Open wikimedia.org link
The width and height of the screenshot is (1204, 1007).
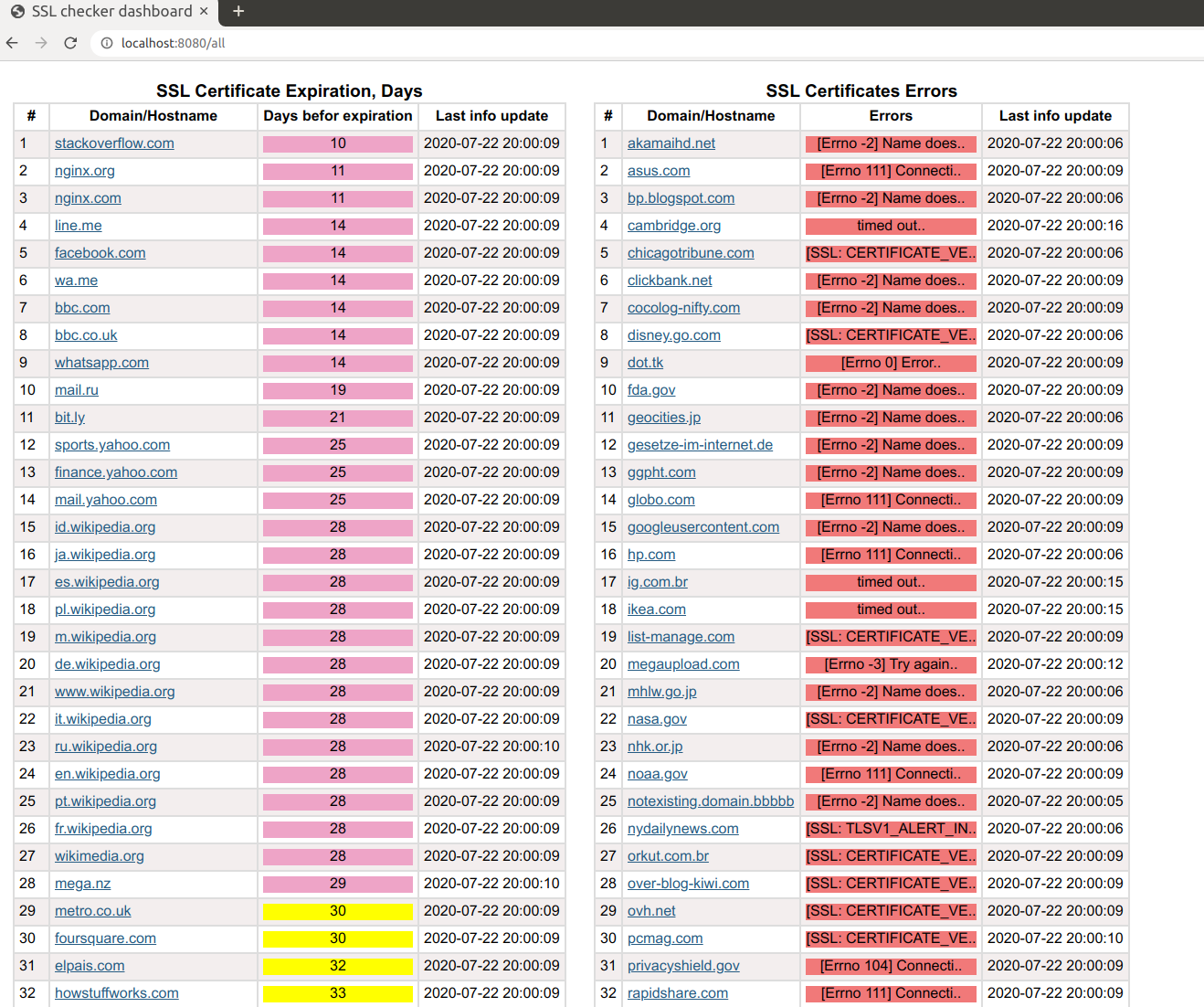(x=100, y=856)
